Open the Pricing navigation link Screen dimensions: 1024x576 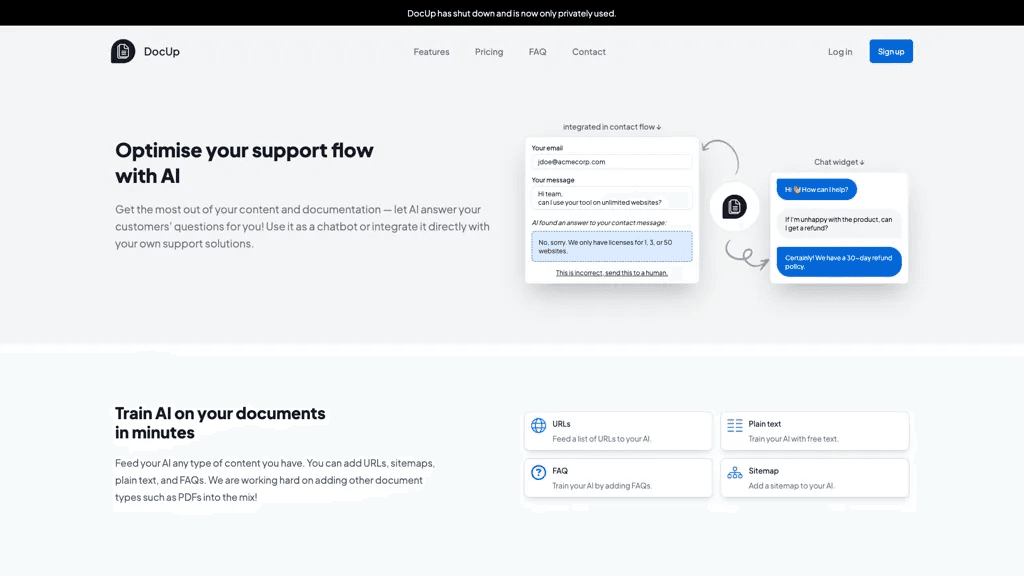(x=488, y=52)
